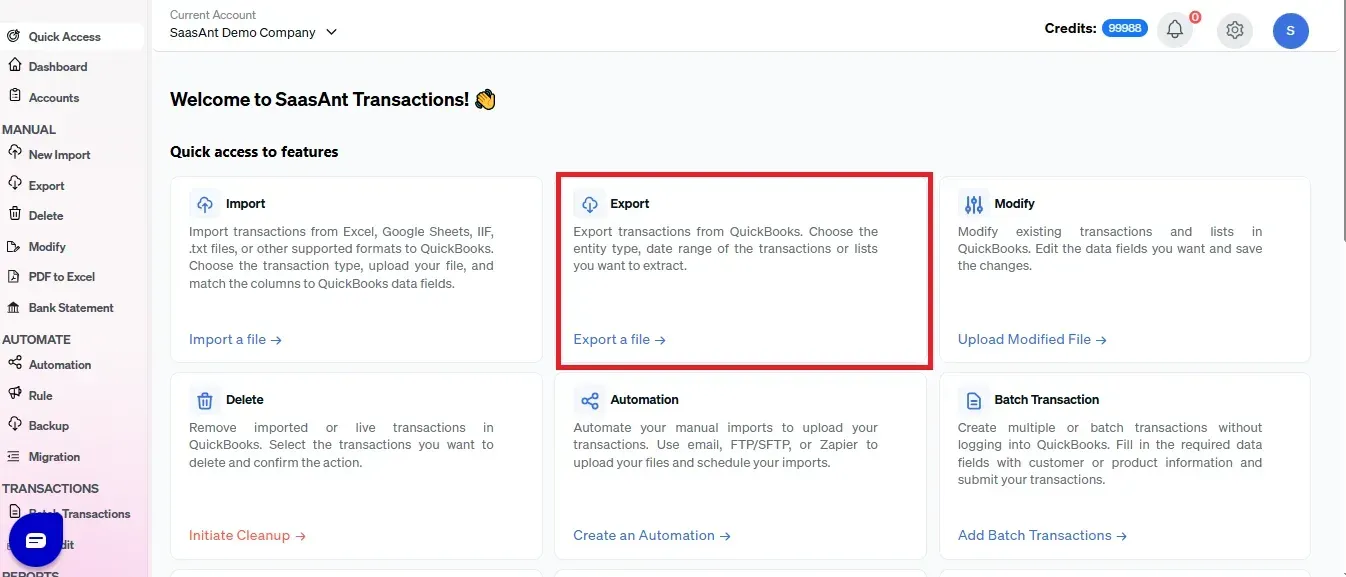Click the Import card cloud-upload icon
The height and width of the screenshot is (577, 1346).
coord(205,204)
